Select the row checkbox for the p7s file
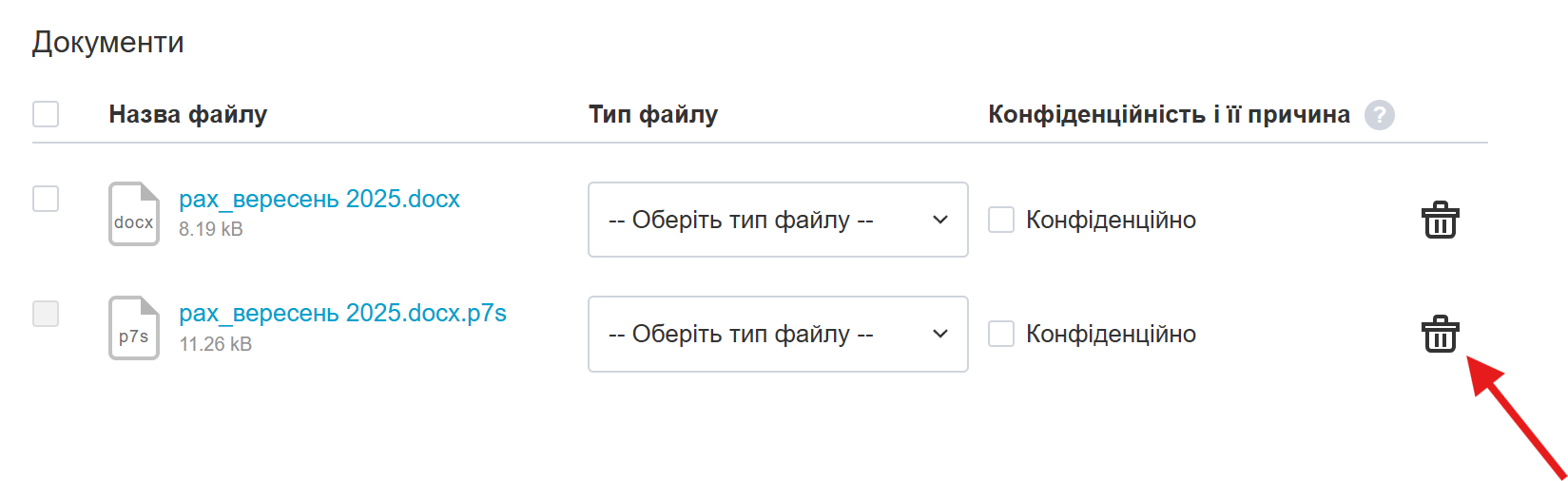1568x481 pixels. (x=46, y=313)
